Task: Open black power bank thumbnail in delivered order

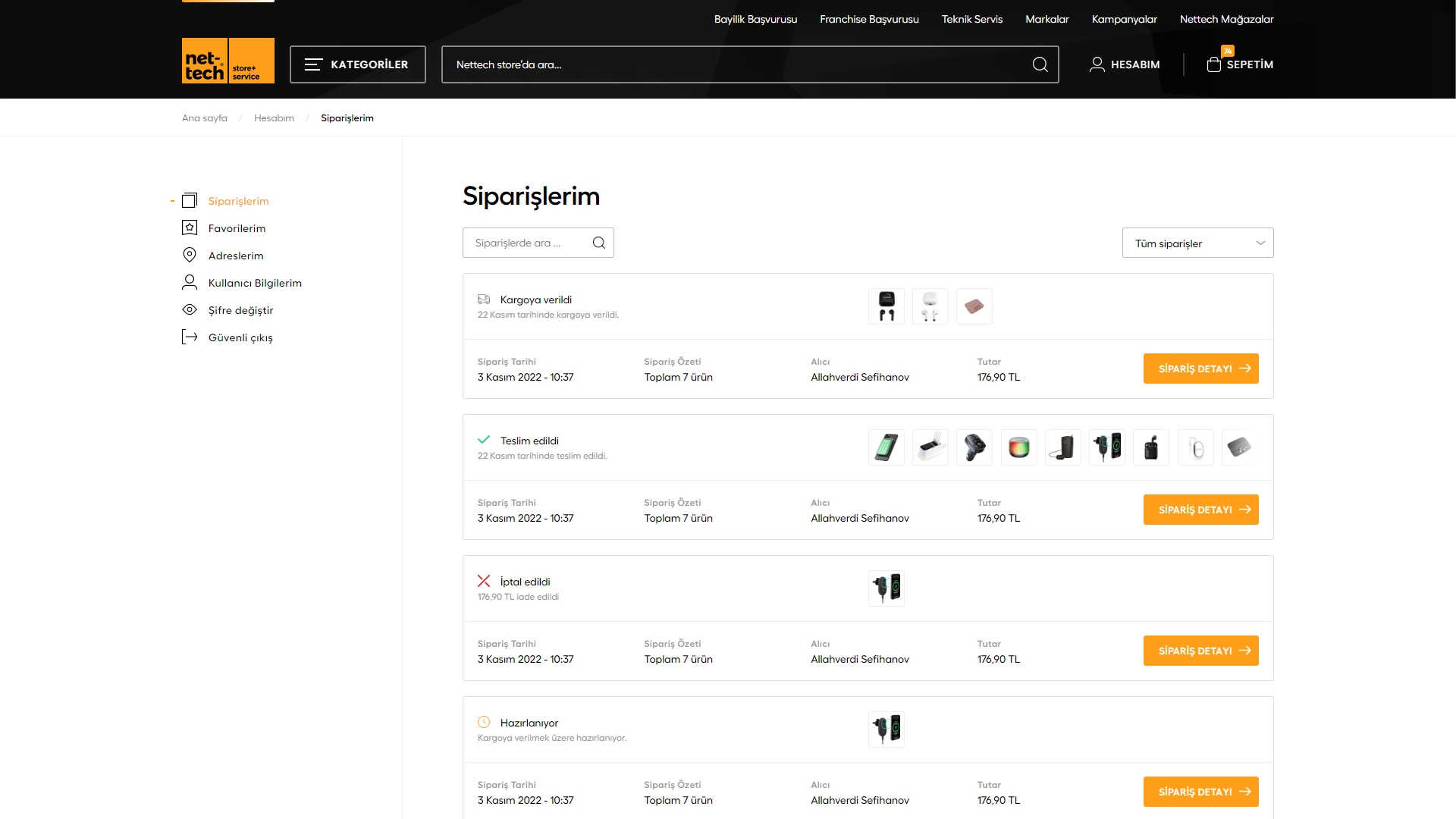Action: (1063, 447)
